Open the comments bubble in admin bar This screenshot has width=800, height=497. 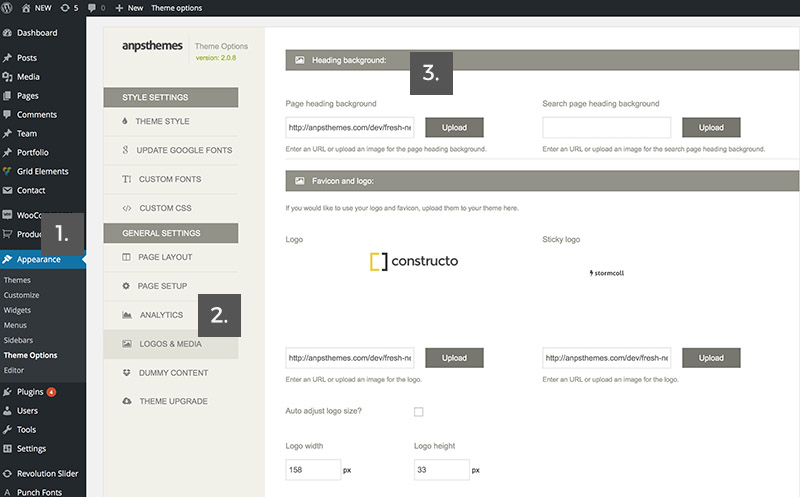(96, 8)
